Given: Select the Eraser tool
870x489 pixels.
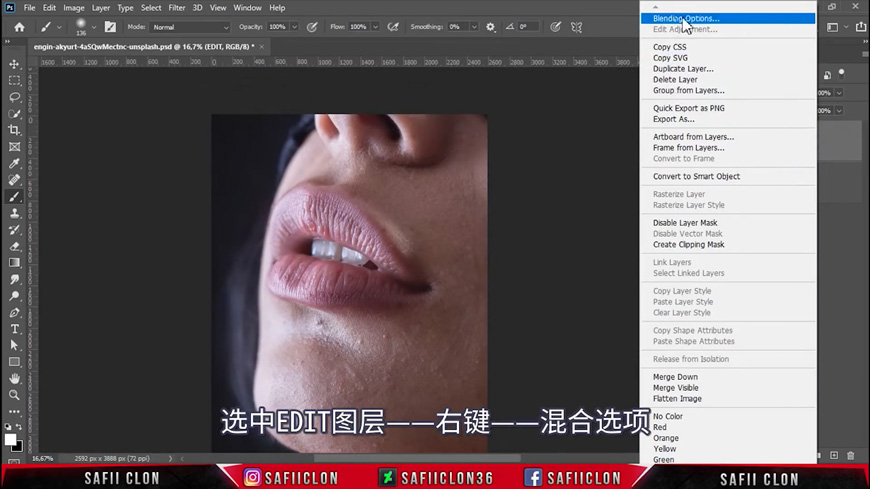Looking at the screenshot, I should pos(14,246).
